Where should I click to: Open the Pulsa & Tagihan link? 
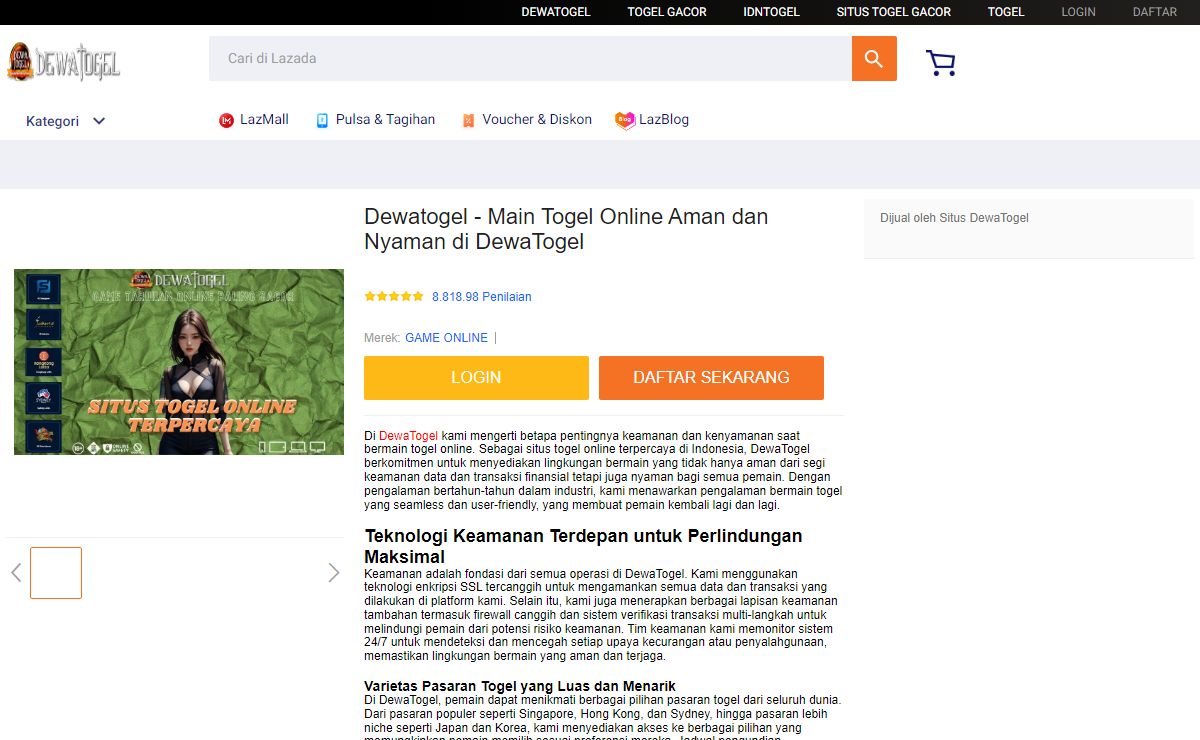pyautogui.click(x=385, y=119)
